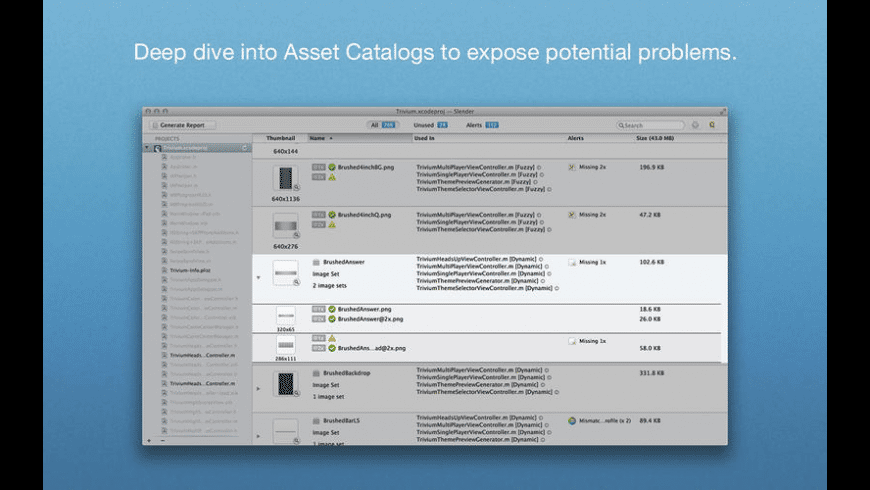The width and height of the screenshot is (870, 490).
Task: Reveal TriviumThemePreviewGenerator.m [Fuzzy] for Brushed4inchBG
Action: coord(535,181)
